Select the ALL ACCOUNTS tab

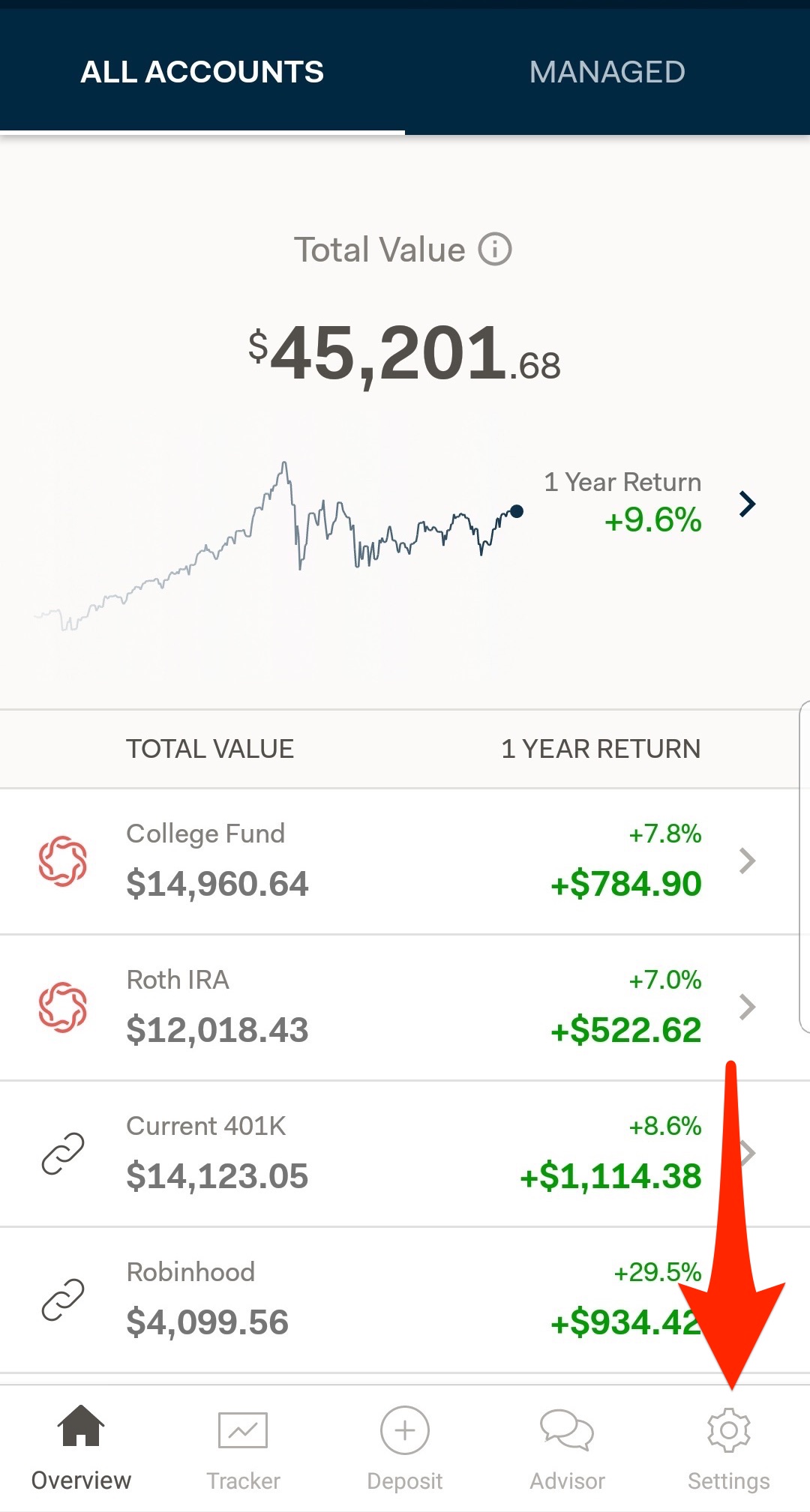202,72
